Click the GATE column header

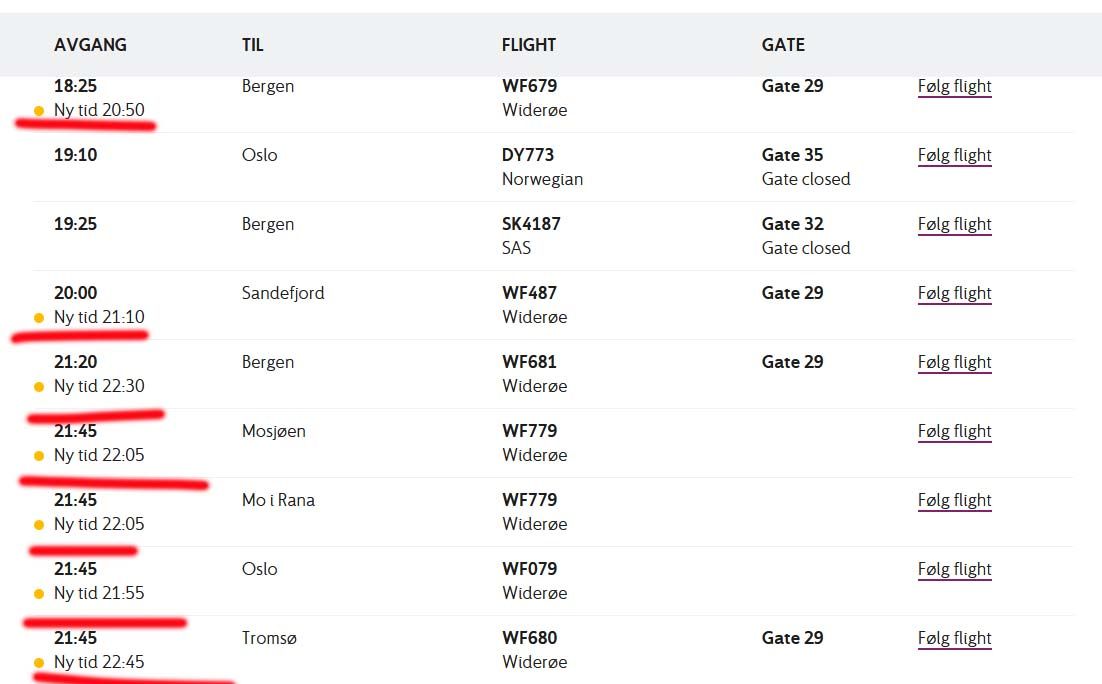click(783, 45)
